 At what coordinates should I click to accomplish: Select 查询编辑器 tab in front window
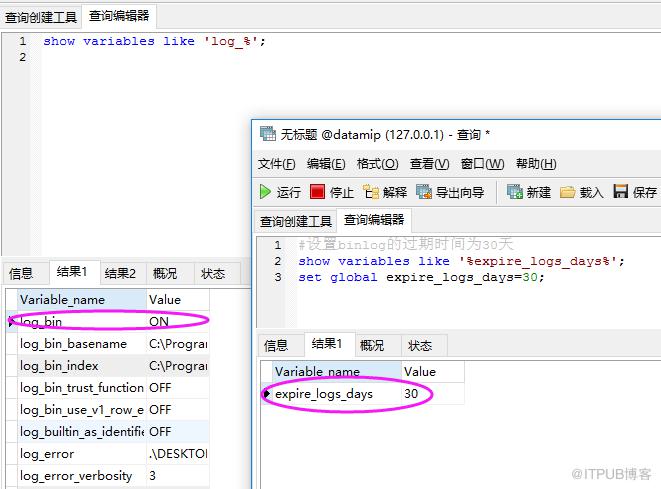pyautogui.click(x=374, y=220)
